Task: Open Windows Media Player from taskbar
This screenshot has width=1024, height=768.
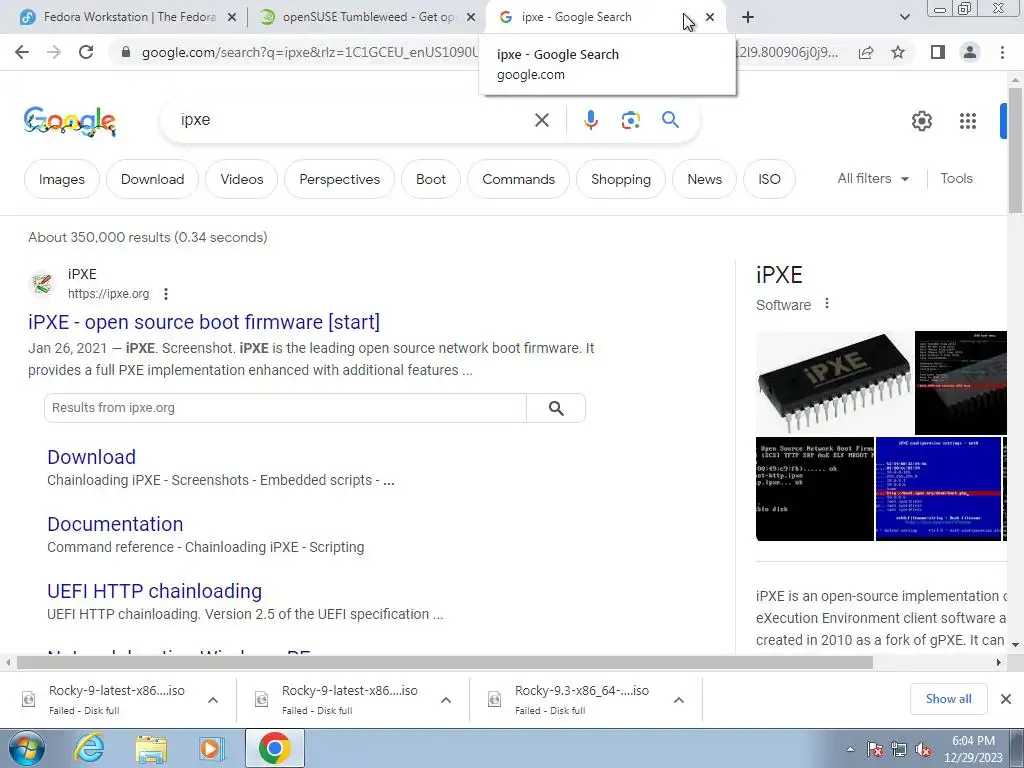Action: (x=212, y=748)
